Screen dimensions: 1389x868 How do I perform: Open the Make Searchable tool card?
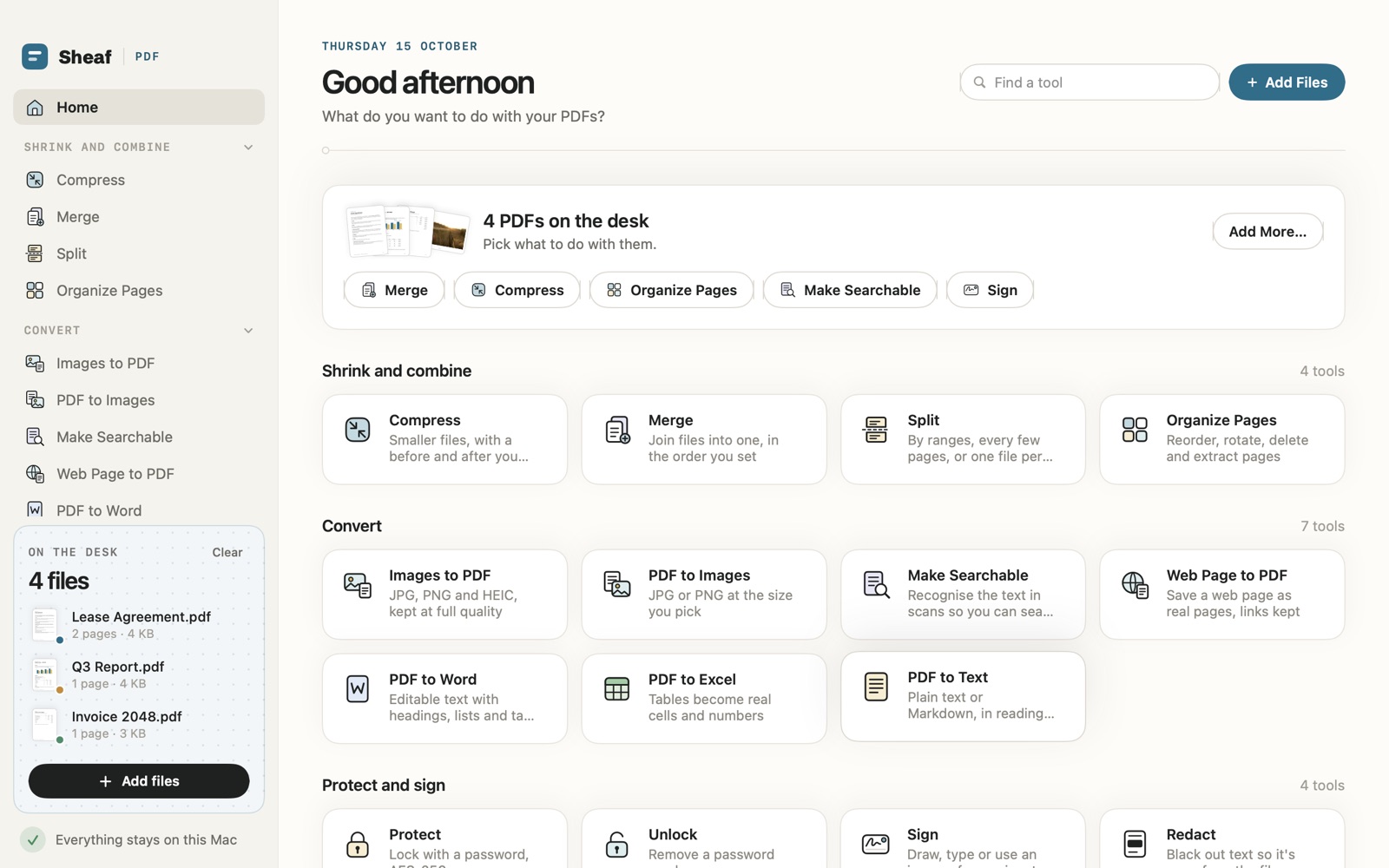[x=963, y=595]
